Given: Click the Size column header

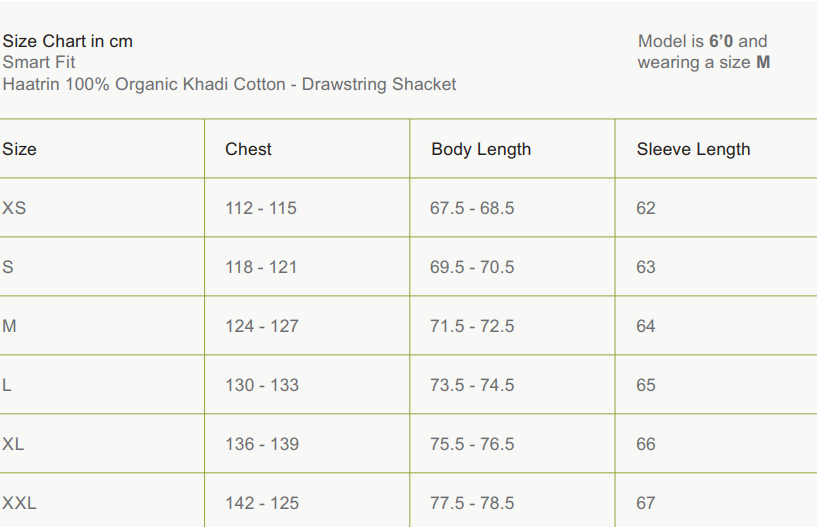Looking at the screenshot, I should [19, 149].
